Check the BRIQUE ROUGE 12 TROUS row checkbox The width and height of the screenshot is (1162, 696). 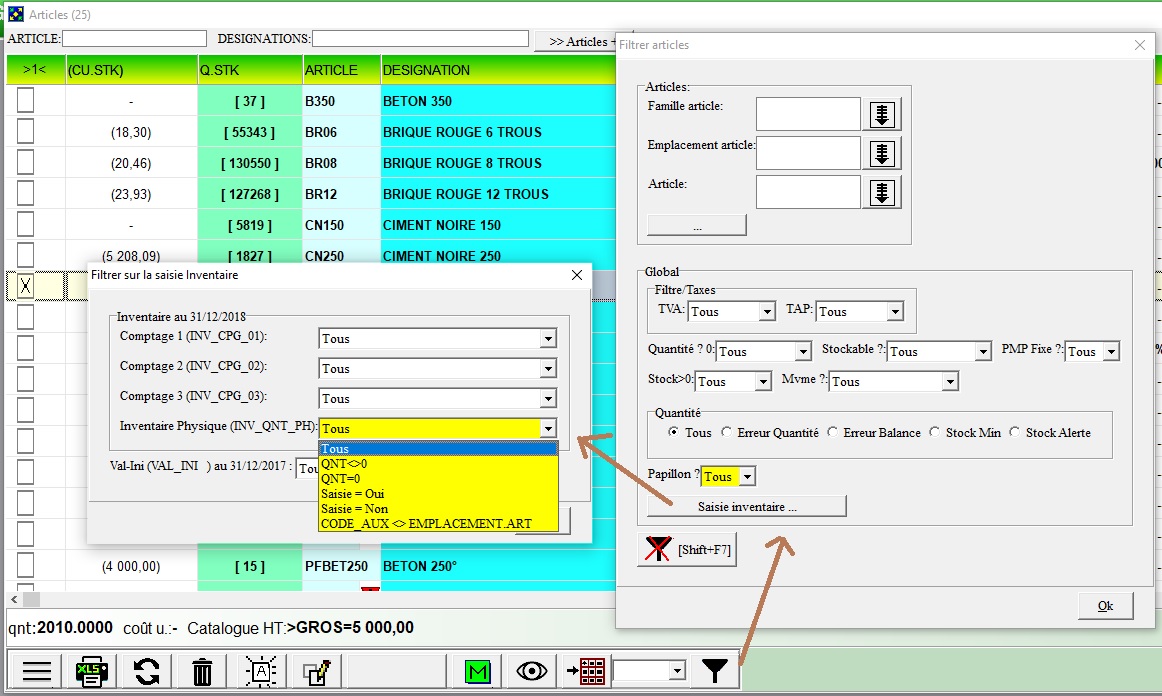click(25, 193)
